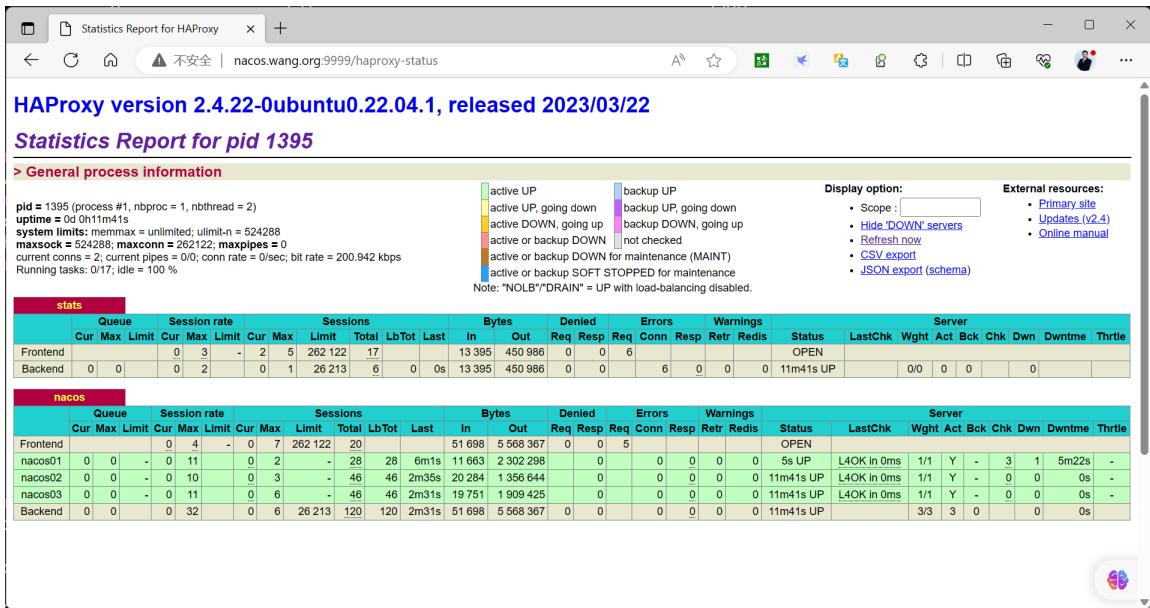
Task: Select the stats proxy header
Action: pos(69,305)
